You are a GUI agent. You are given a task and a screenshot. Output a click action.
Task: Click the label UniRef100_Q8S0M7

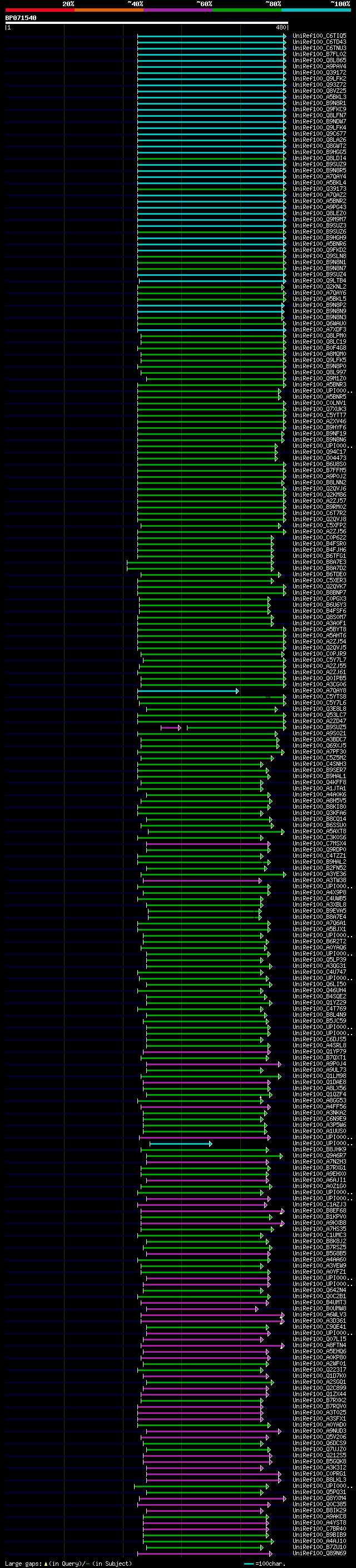(319, 617)
